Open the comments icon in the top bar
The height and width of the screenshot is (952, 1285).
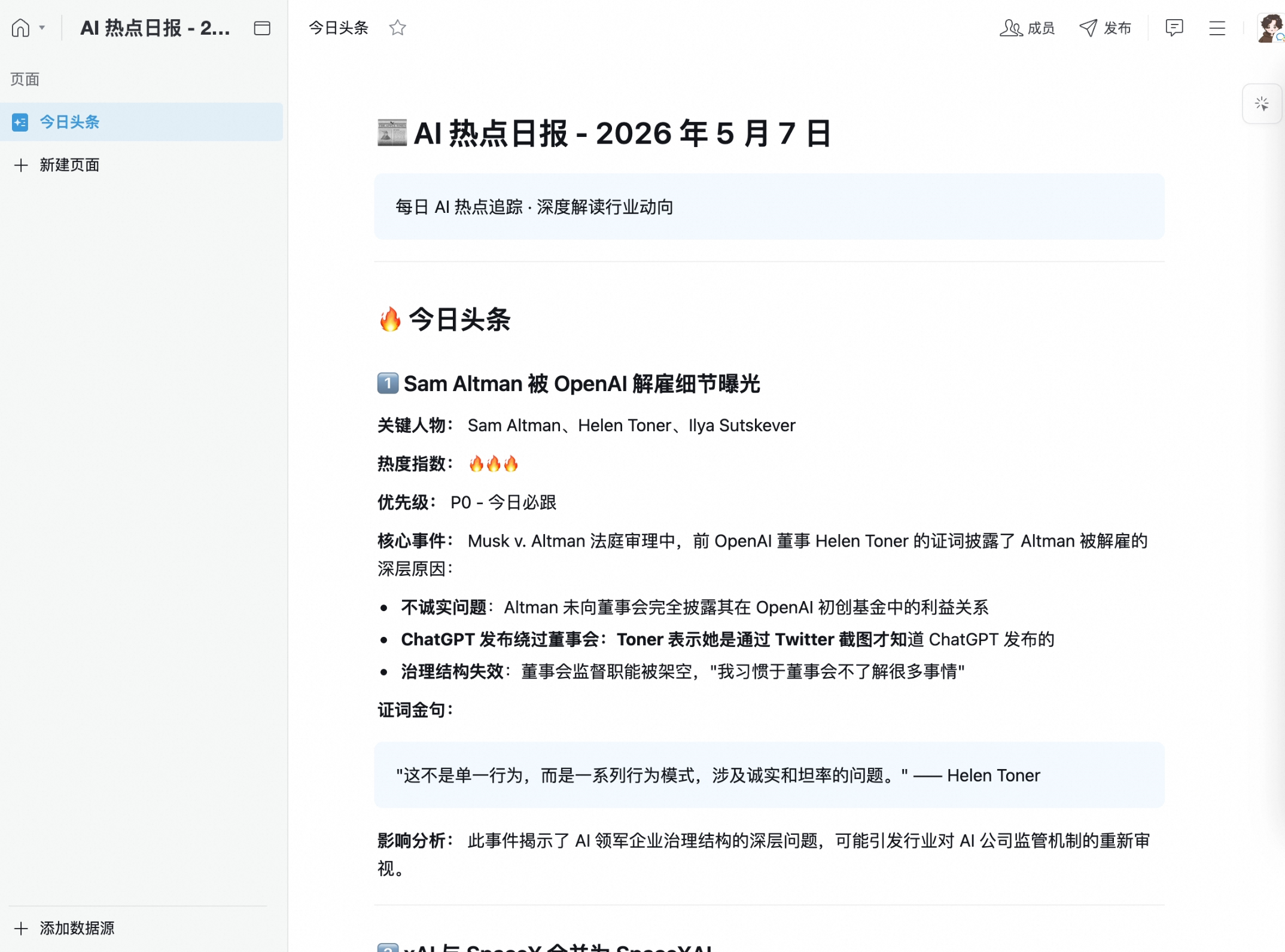pos(1174,28)
